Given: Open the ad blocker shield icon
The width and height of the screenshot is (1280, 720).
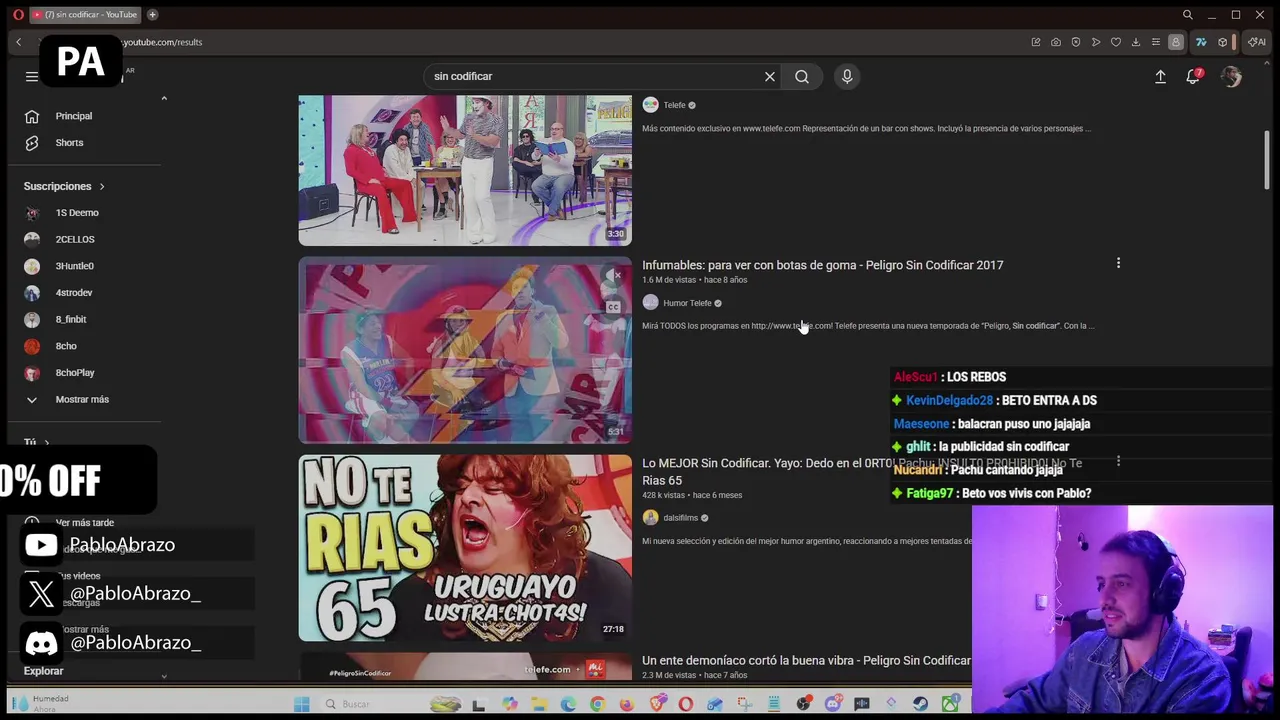Looking at the screenshot, I should pyautogui.click(x=1076, y=42).
